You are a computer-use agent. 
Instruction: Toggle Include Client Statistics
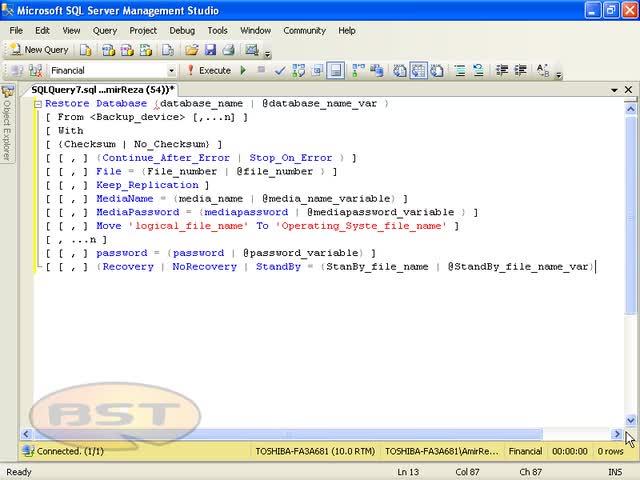coord(377,71)
